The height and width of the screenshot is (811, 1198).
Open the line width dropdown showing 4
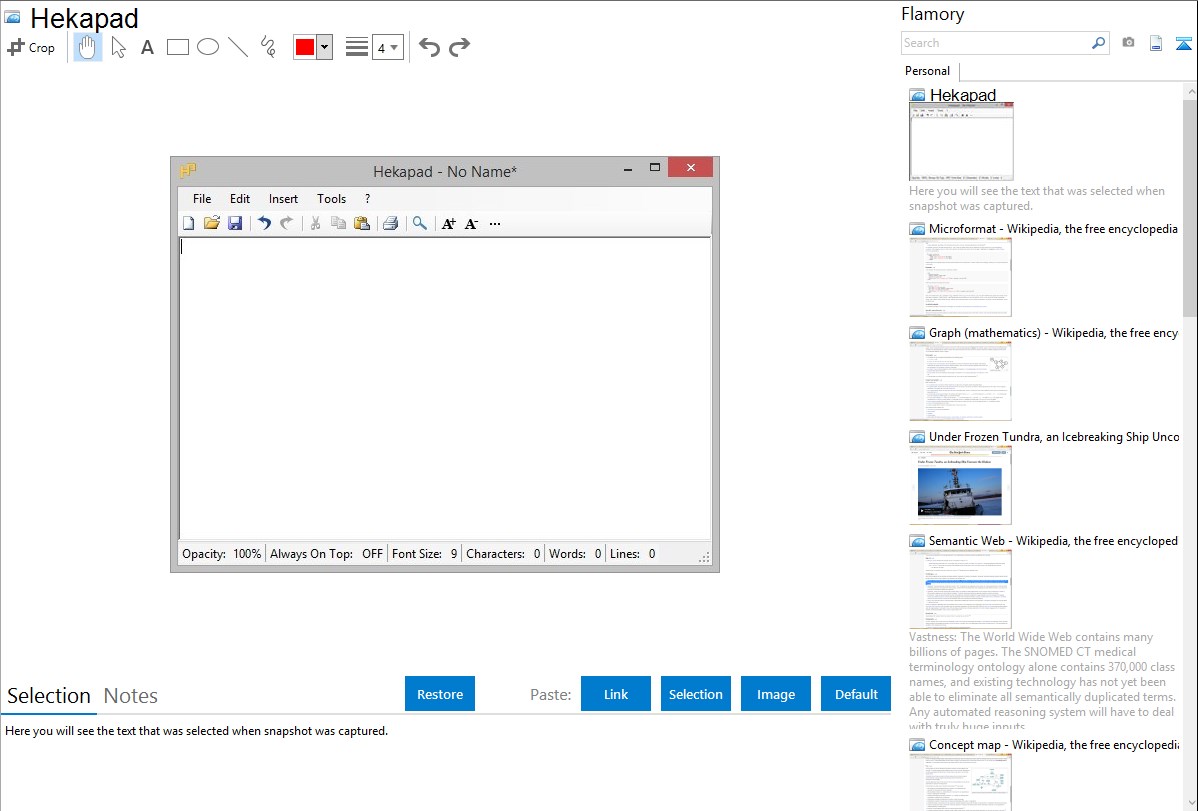[388, 47]
